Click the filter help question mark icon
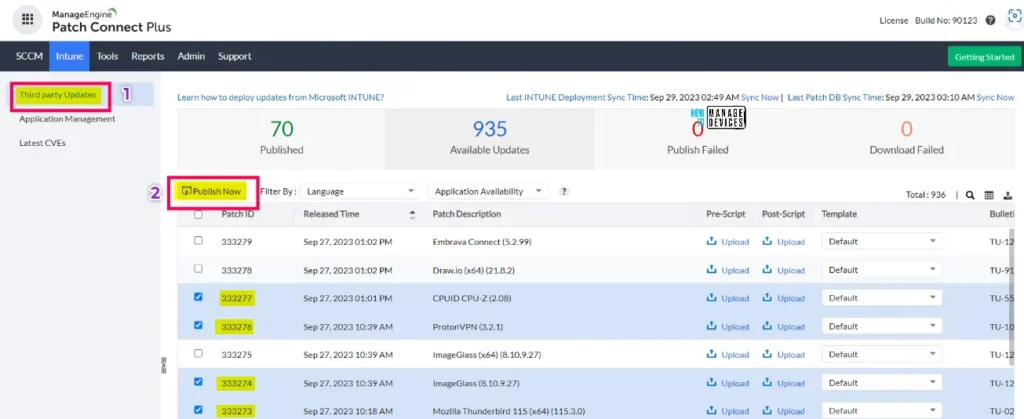Screen dimensions: 1024x419 pos(564,192)
